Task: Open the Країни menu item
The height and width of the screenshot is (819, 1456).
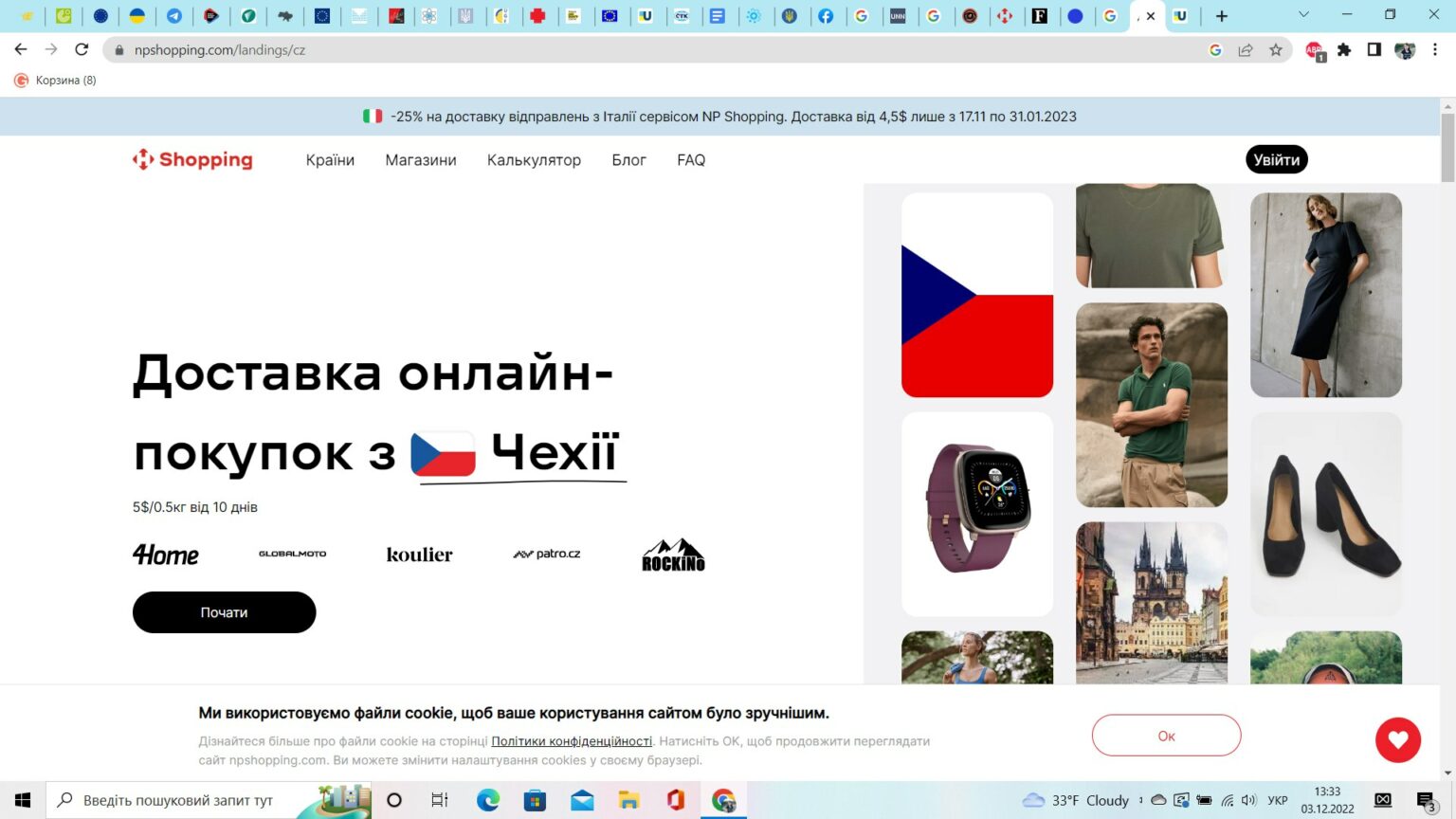Action: (330, 159)
